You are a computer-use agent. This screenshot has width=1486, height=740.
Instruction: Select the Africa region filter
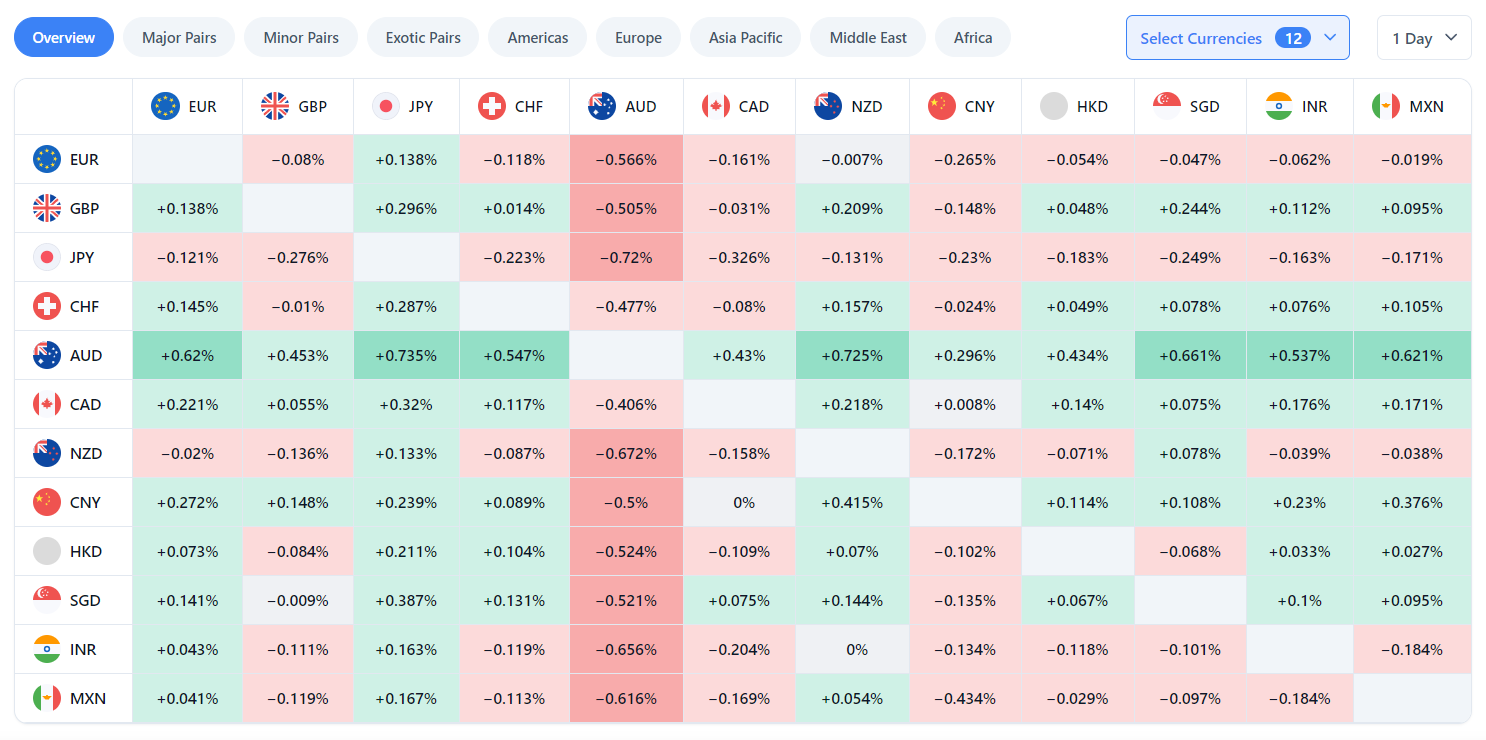coord(972,37)
